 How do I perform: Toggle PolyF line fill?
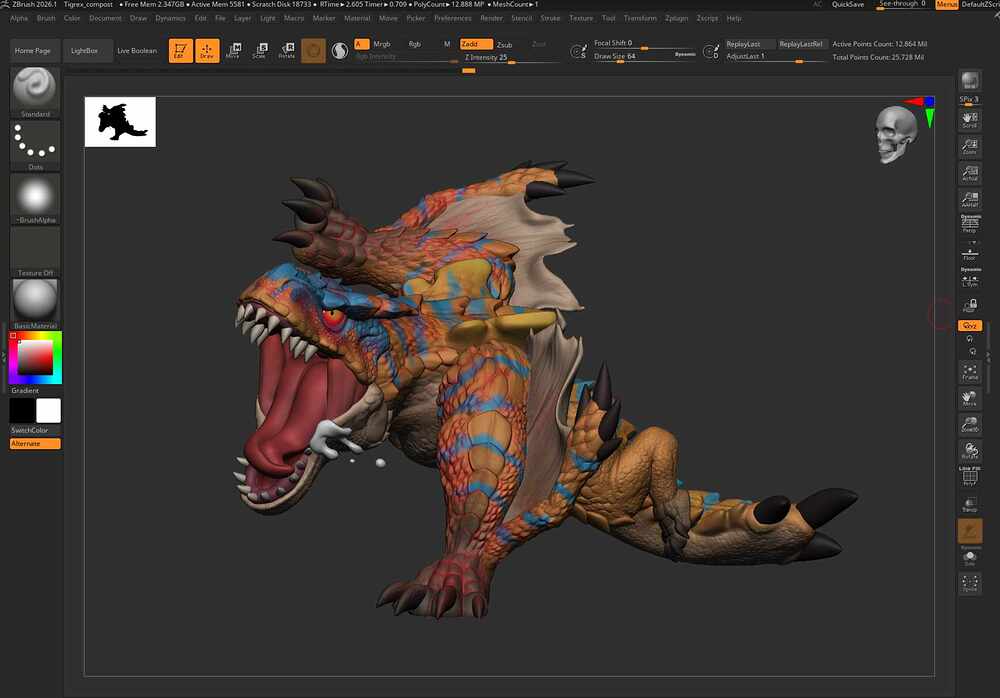coord(970,477)
